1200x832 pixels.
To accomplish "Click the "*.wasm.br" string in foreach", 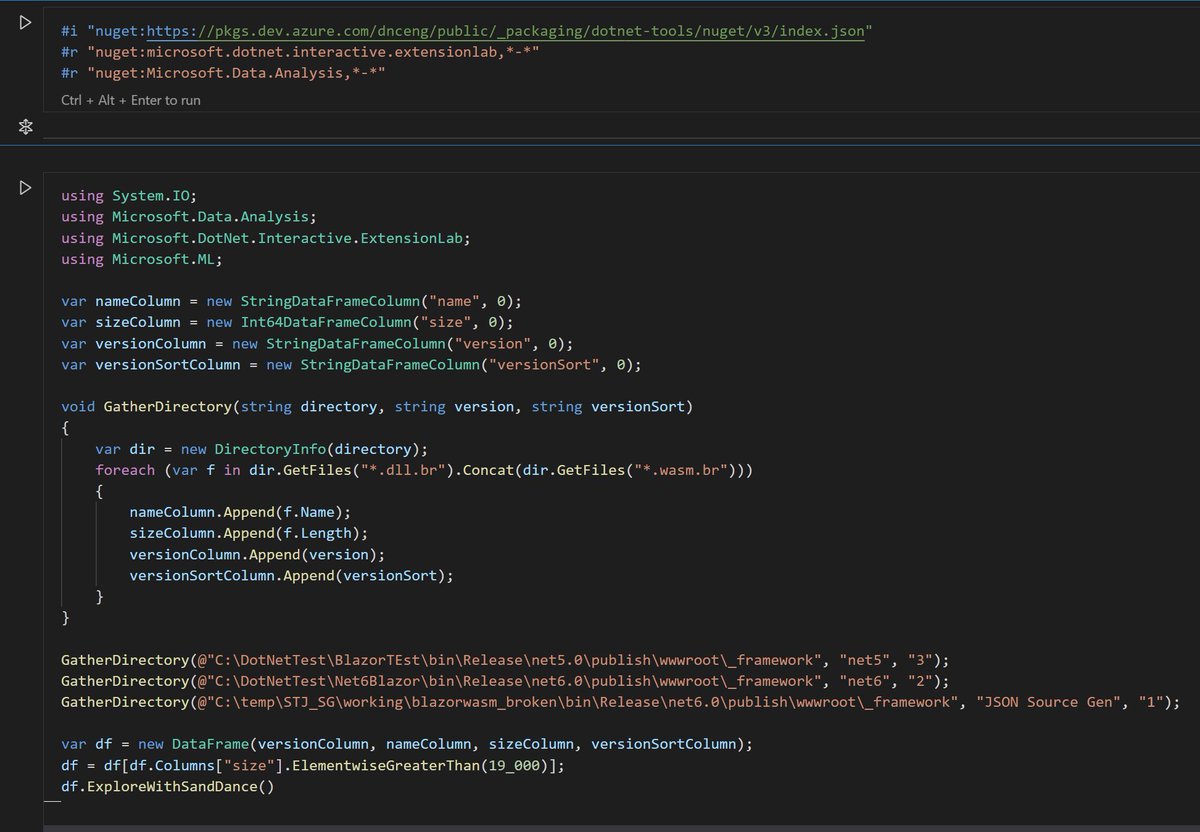I will click(679, 470).
